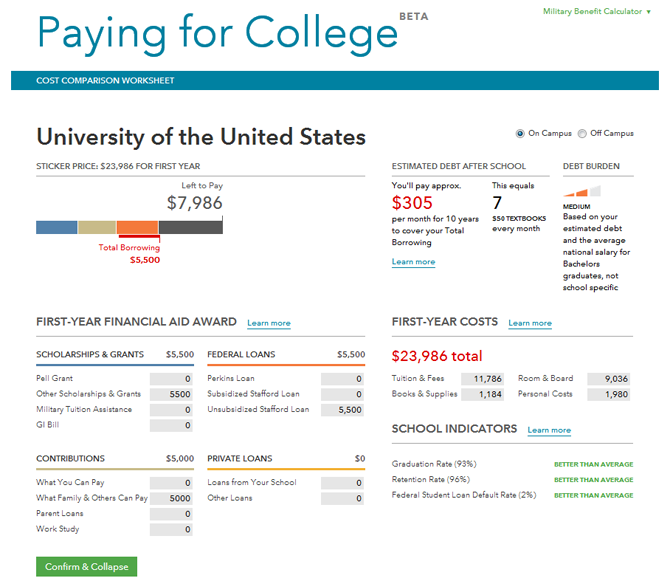Edit the Unsubsidized Stafford Loan amount field
This screenshot has height=581, width=670.
(x=342, y=410)
